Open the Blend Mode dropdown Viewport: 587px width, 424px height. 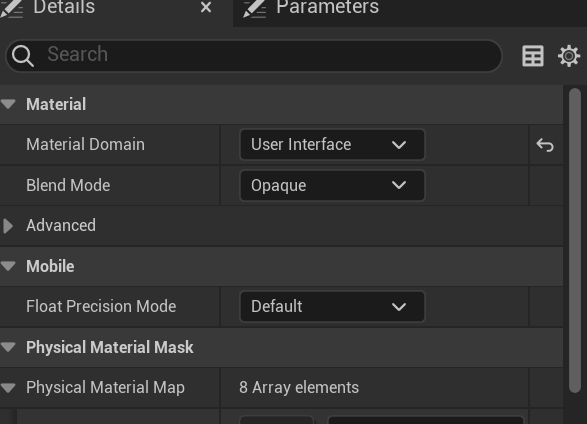click(x=332, y=185)
